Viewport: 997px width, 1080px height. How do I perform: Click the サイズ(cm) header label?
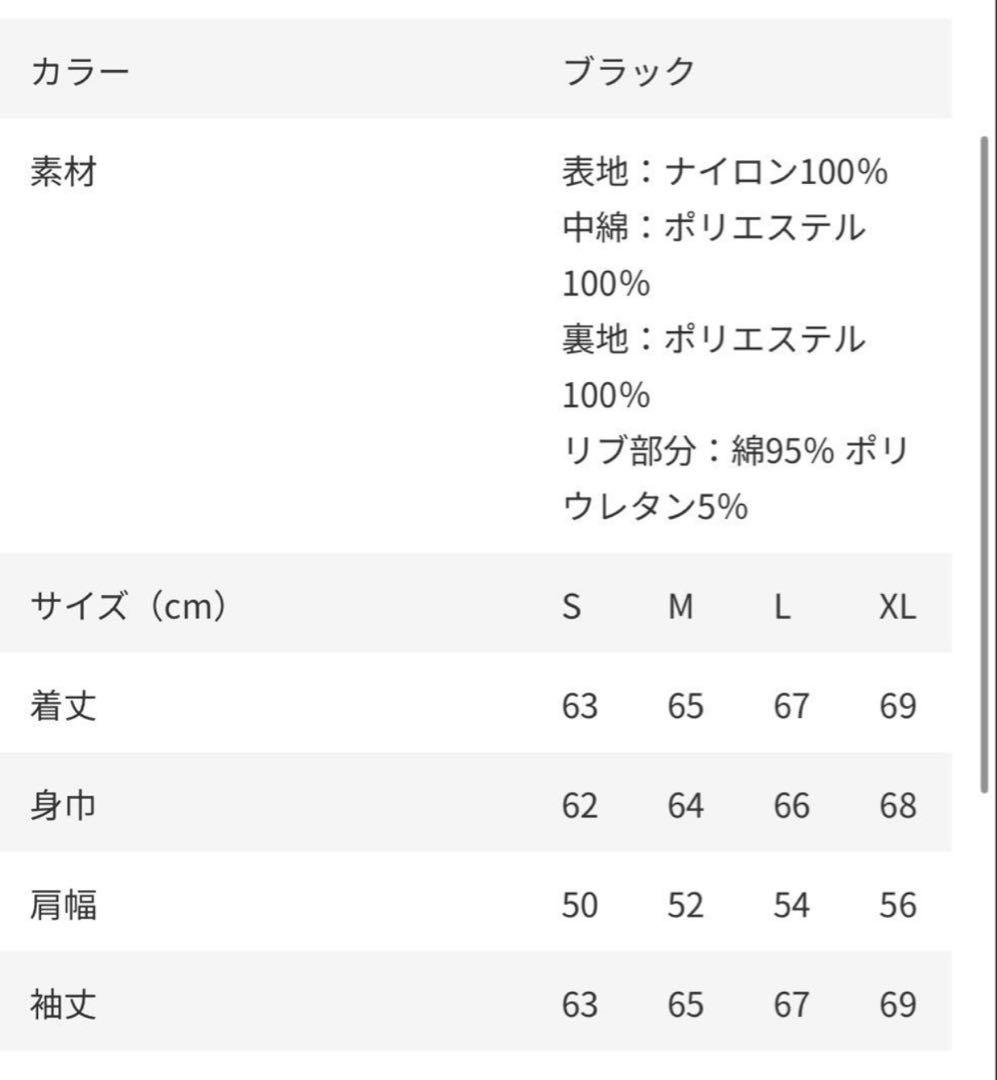coord(129,606)
